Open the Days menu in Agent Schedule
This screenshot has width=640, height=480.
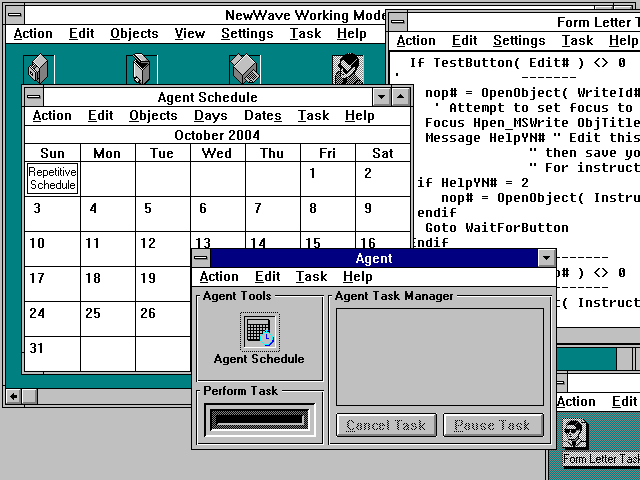coord(210,116)
